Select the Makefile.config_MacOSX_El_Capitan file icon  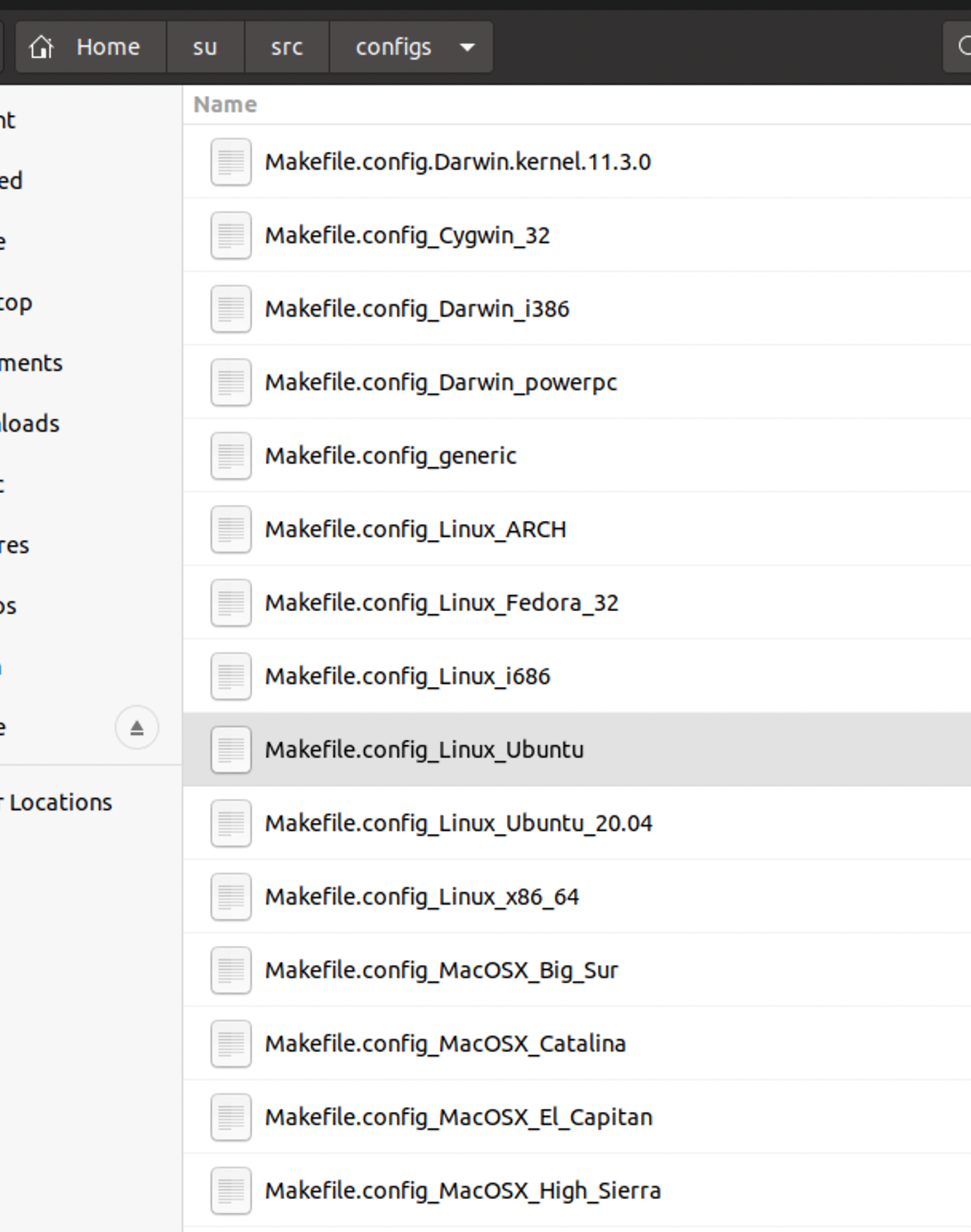(x=231, y=1117)
